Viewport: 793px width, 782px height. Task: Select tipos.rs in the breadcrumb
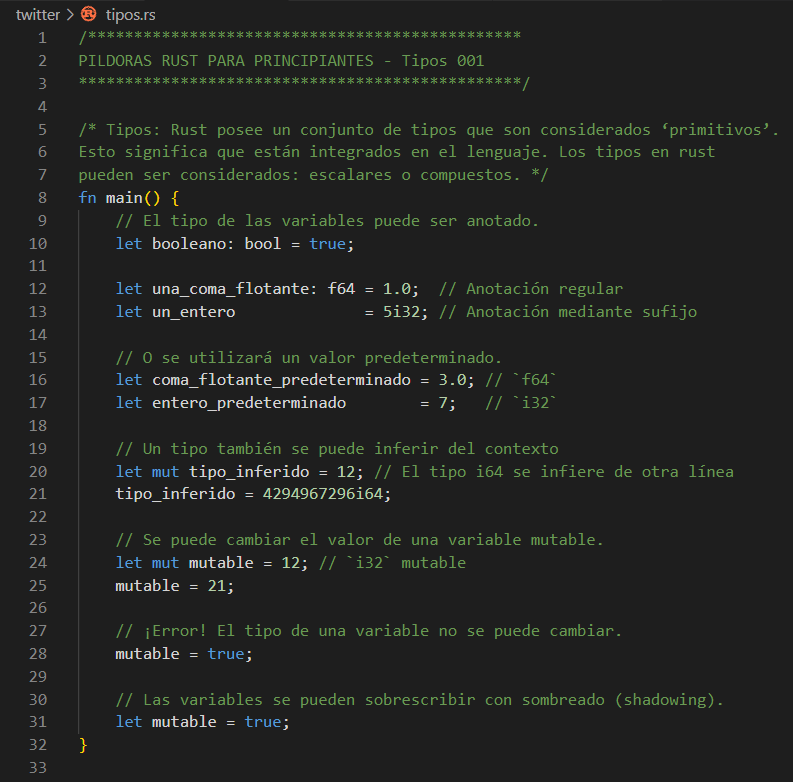(130, 15)
